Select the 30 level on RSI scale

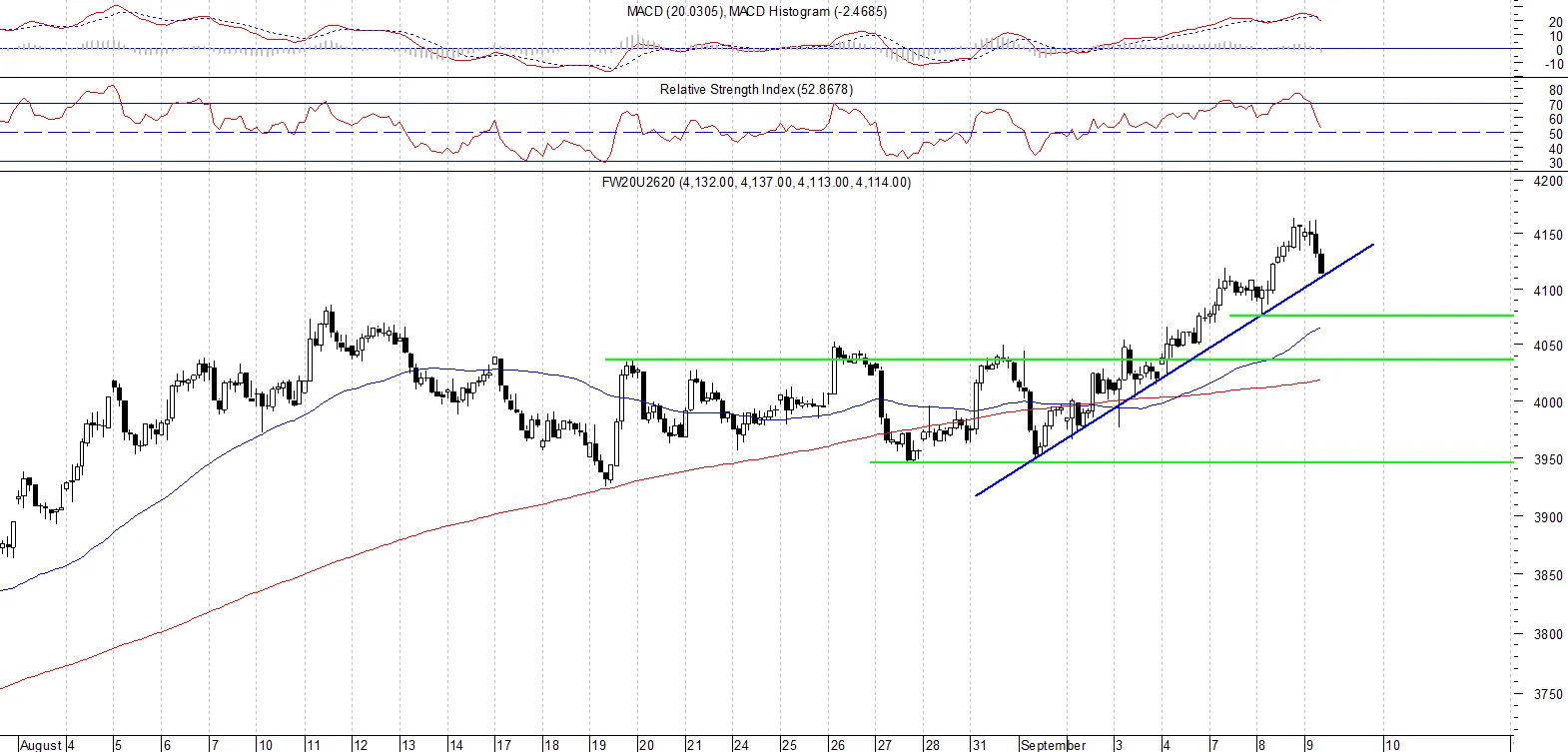1556,163
